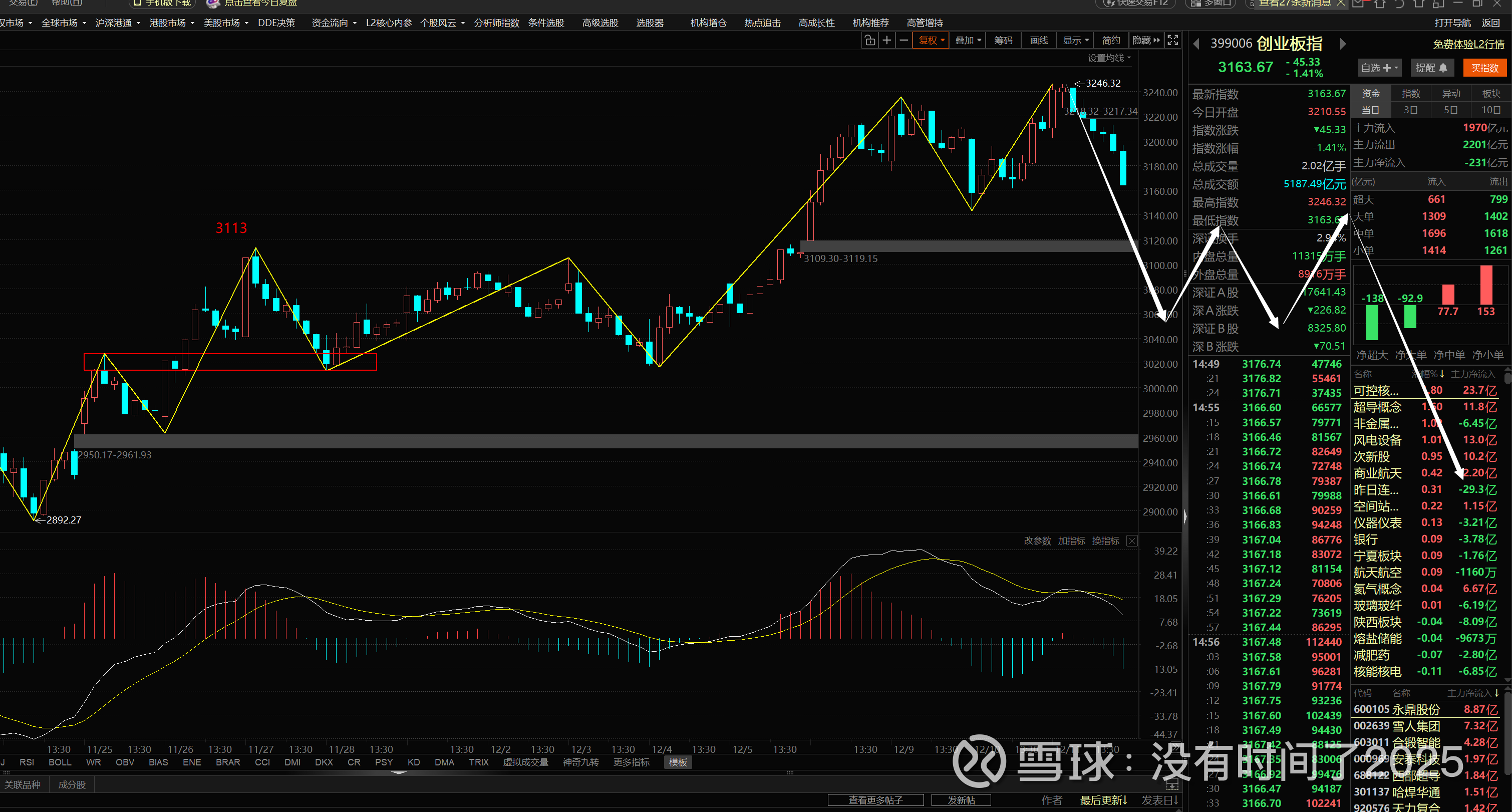Open the 自选 + dropdown
This screenshot has height=812, width=1512.
[x=1379, y=68]
